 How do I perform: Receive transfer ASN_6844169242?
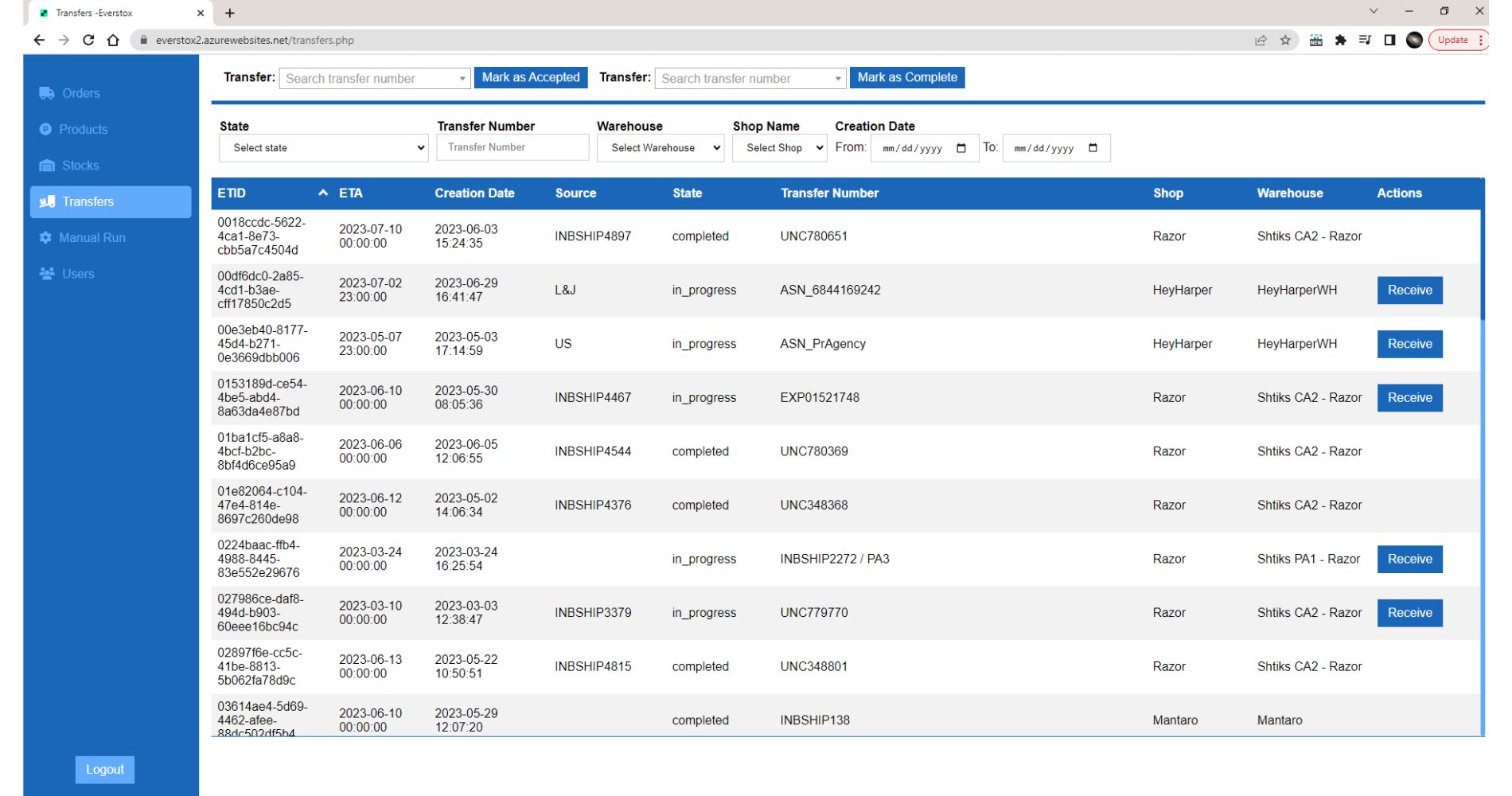(x=1409, y=290)
